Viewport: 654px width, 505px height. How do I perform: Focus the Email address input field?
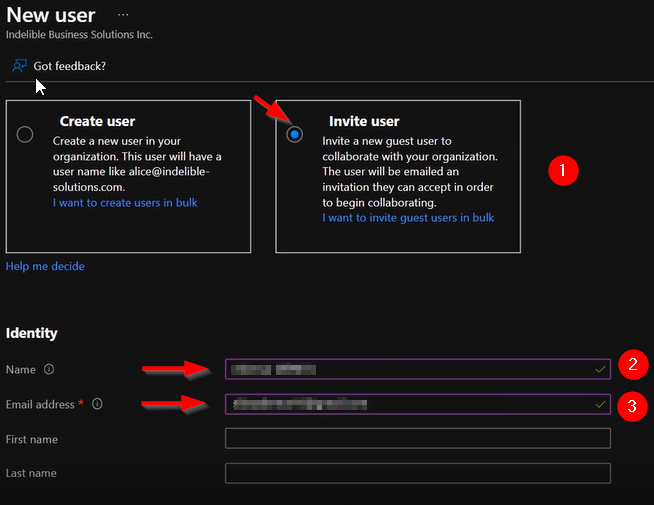(418, 404)
